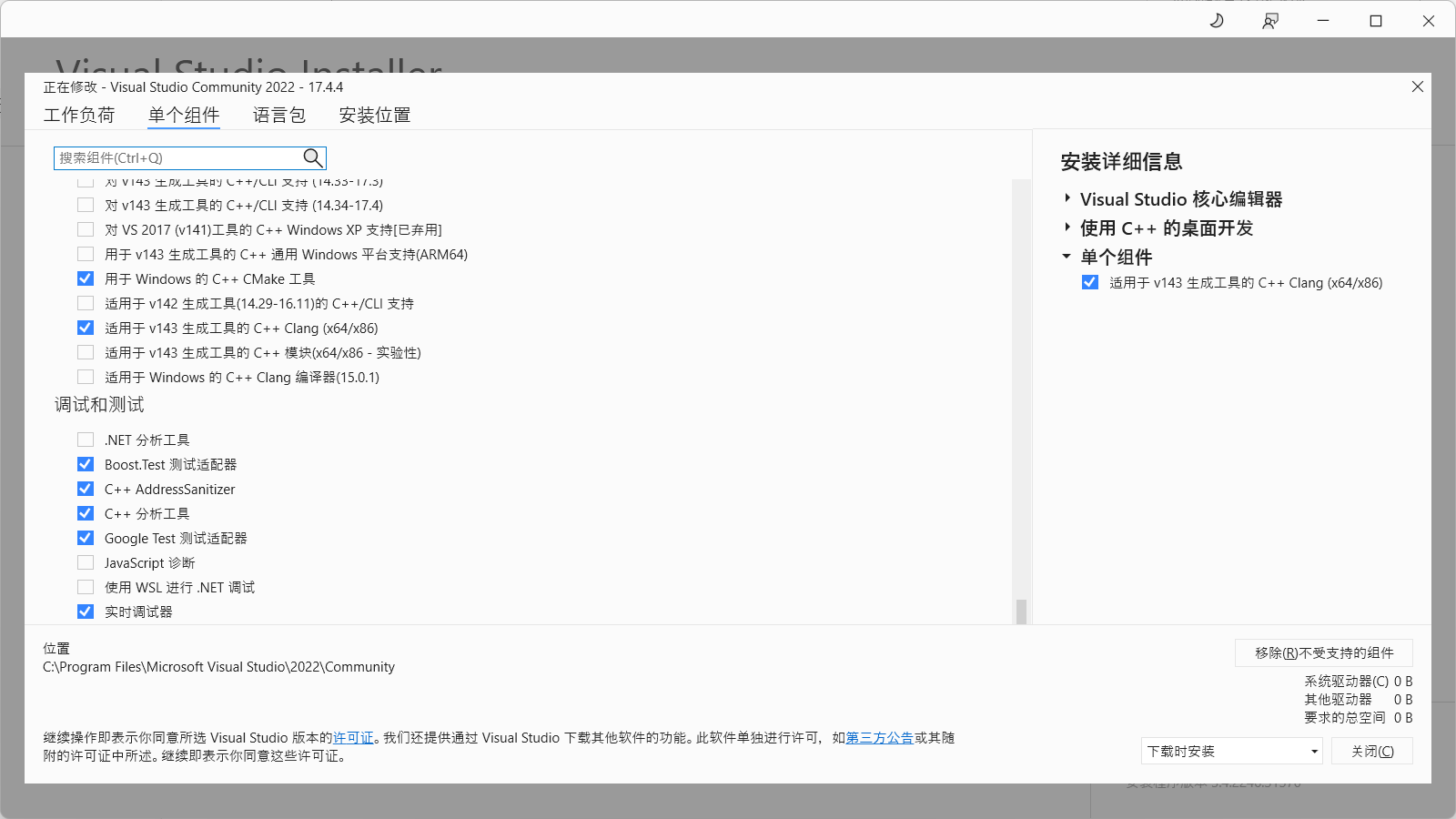Click the 关闭(C) button
The height and width of the screenshot is (819, 1456).
1371,751
